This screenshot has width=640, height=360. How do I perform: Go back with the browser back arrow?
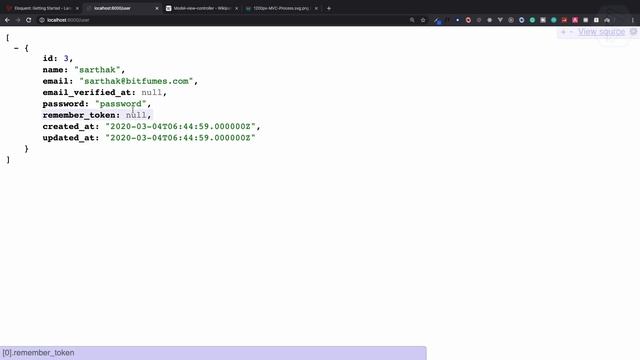pos(7,20)
